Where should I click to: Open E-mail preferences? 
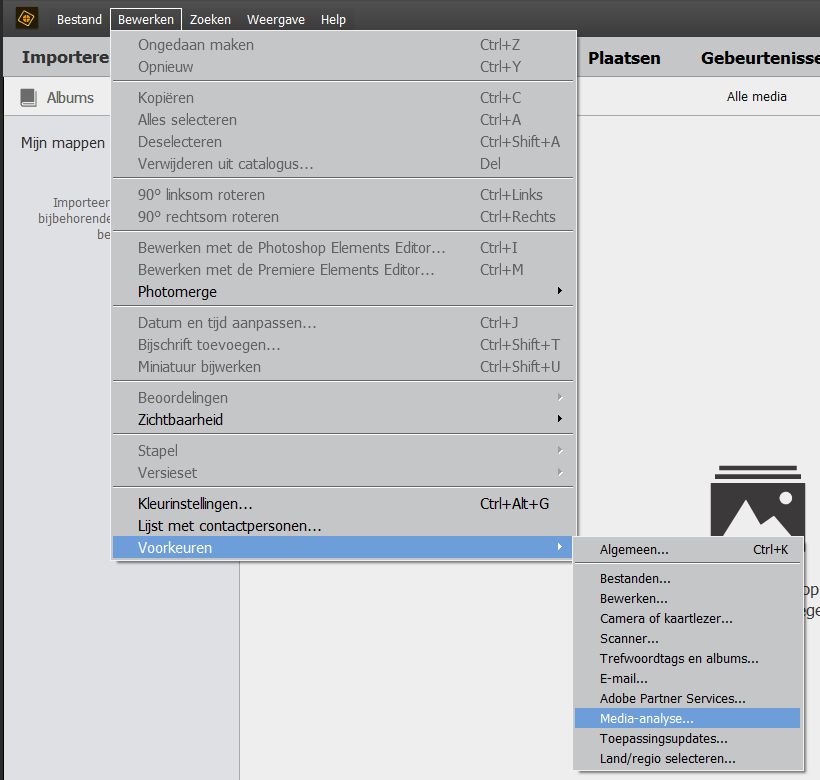pos(688,678)
